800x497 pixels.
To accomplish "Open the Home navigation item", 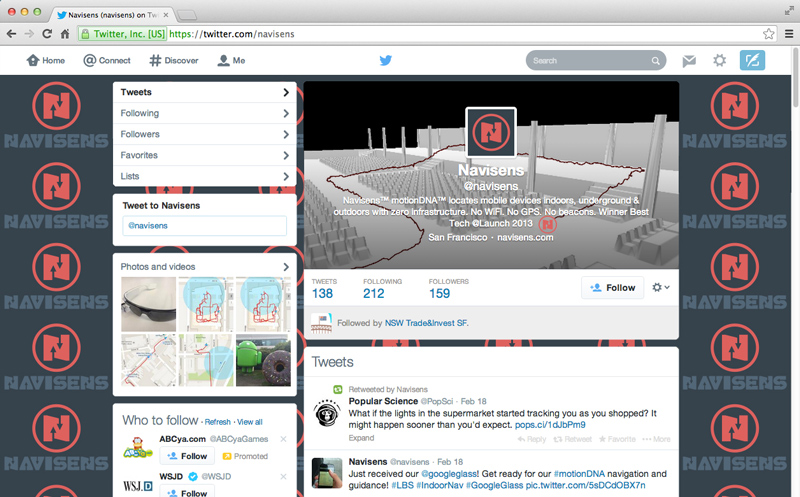I will (45, 60).
